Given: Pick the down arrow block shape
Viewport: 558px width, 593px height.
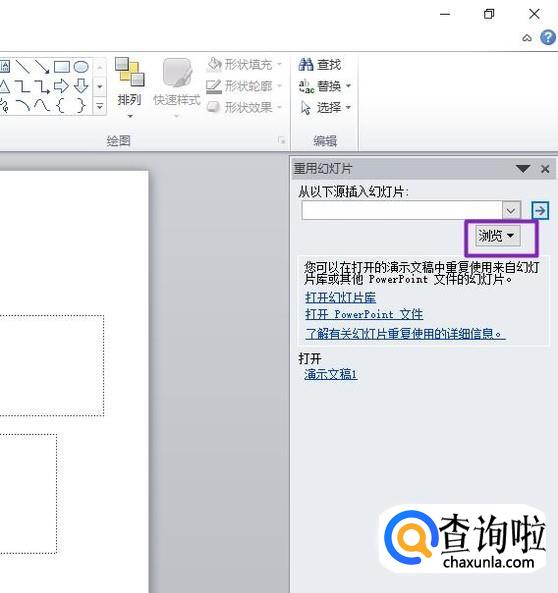Looking at the screenshot, I should click(x=81, y=86).
